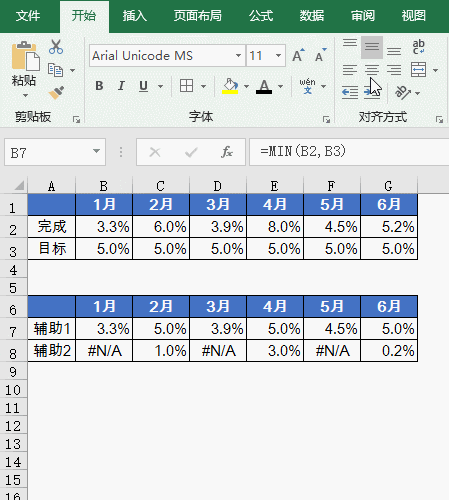Switch to 公式 tab
The image size is (449, 500).
[261, 16]
